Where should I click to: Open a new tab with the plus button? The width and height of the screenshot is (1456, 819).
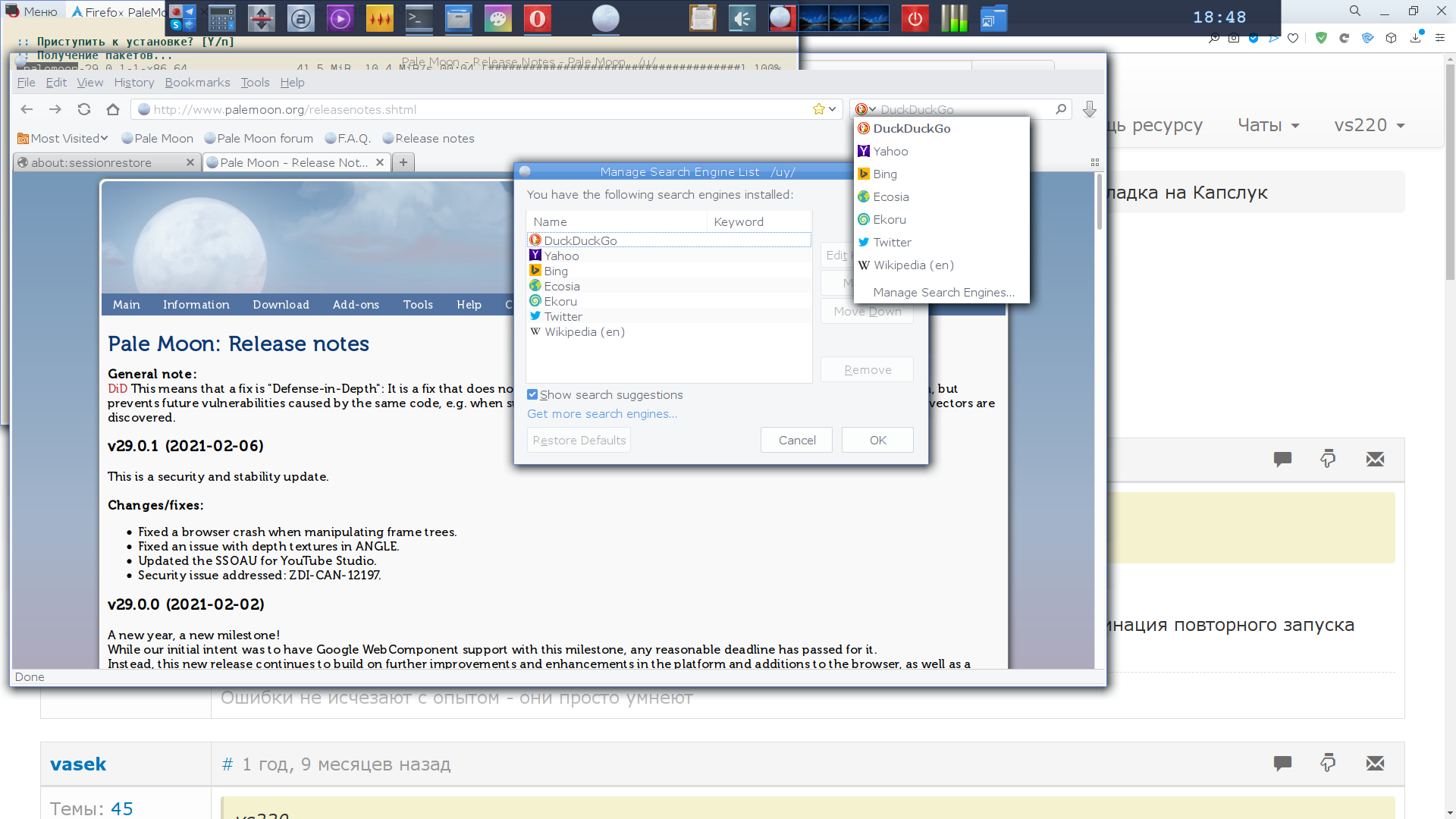pyautogui.click(x=403, y=162)
